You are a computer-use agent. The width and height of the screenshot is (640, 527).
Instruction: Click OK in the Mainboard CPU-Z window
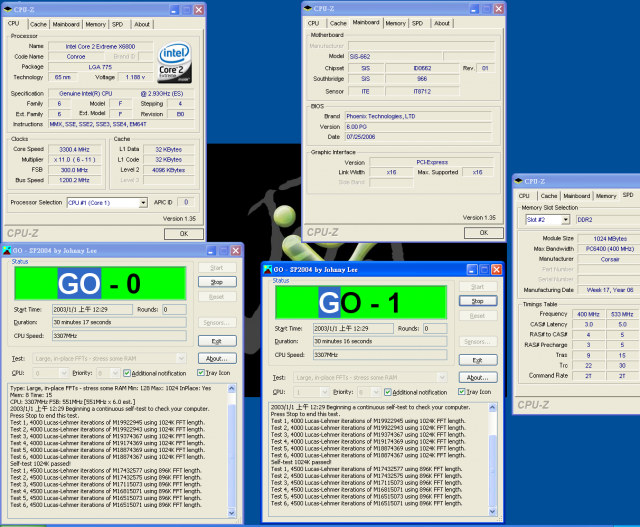click(x=484, y=233)
